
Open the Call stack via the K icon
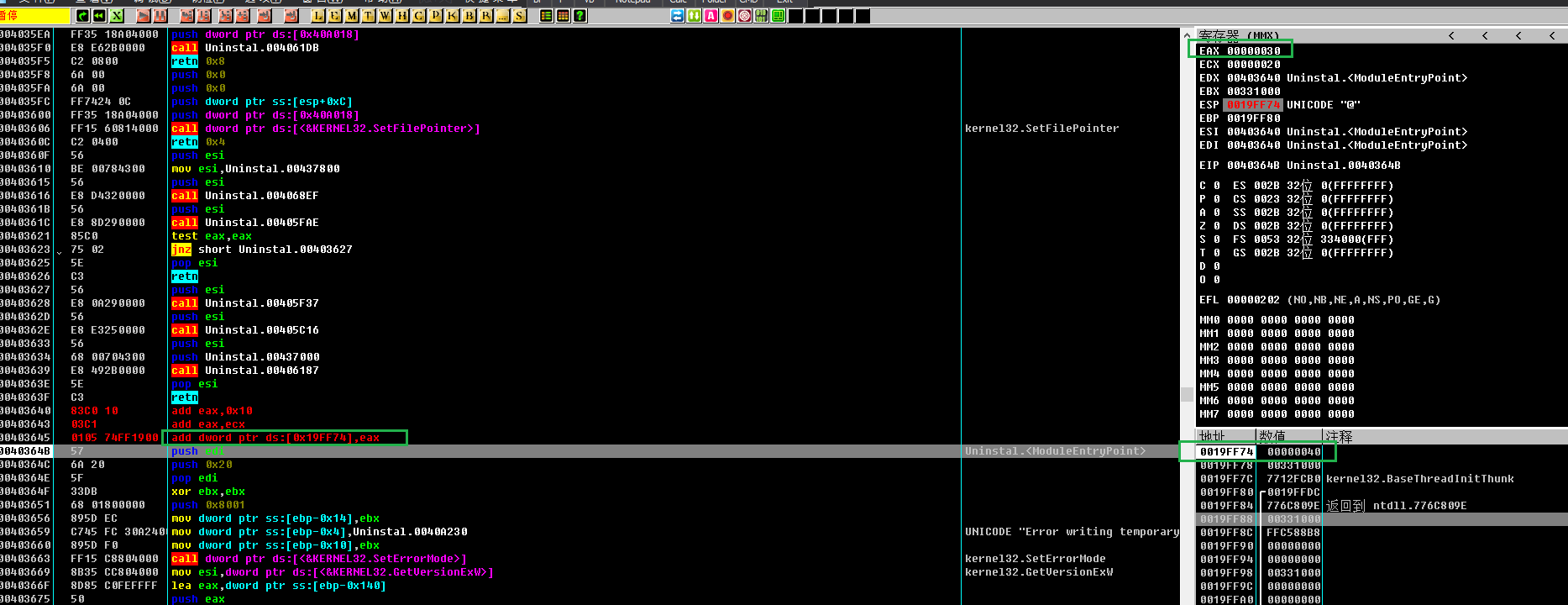tap(453, 16)
